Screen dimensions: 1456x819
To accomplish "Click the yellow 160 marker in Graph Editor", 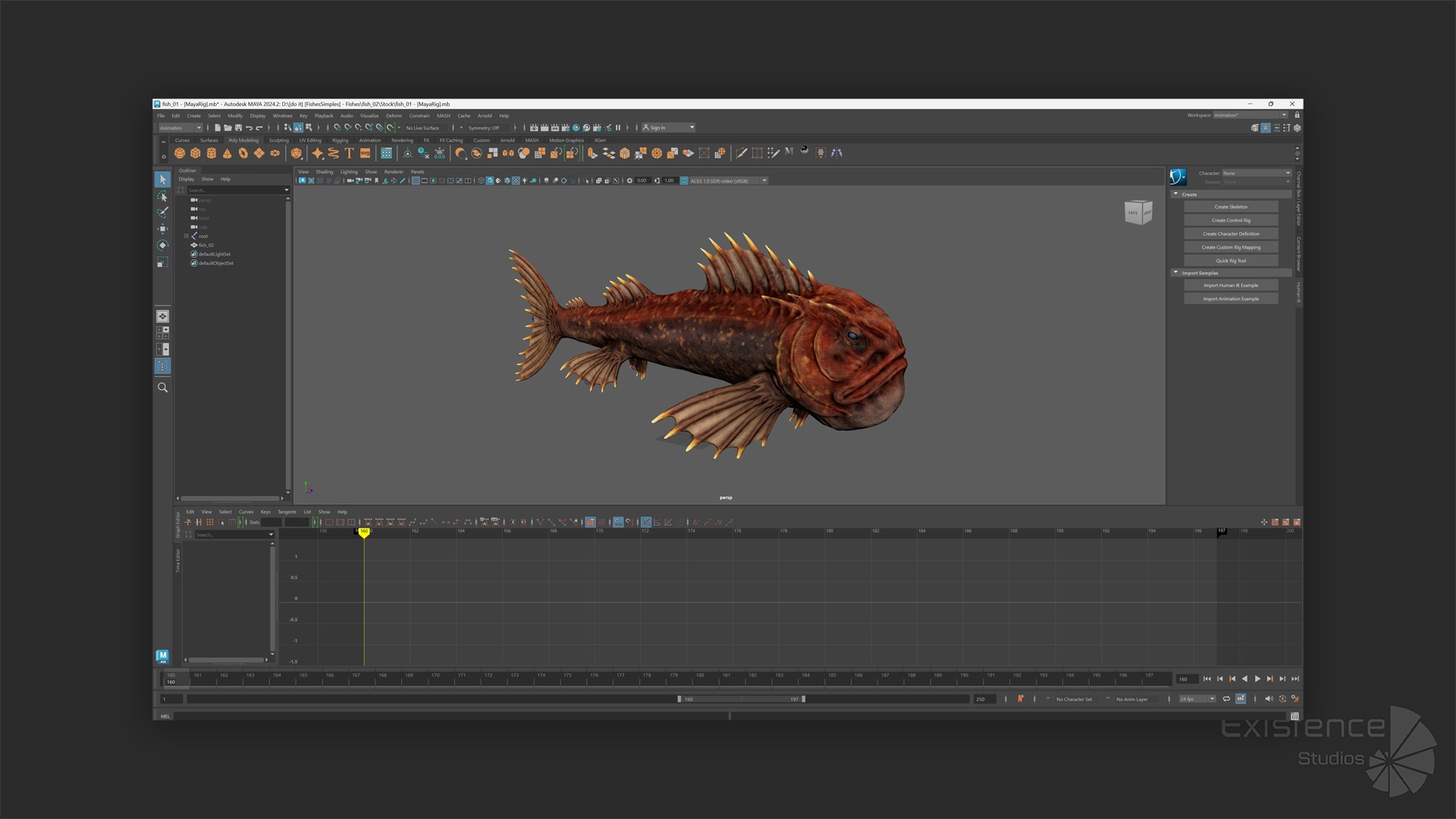I will 364,532.
